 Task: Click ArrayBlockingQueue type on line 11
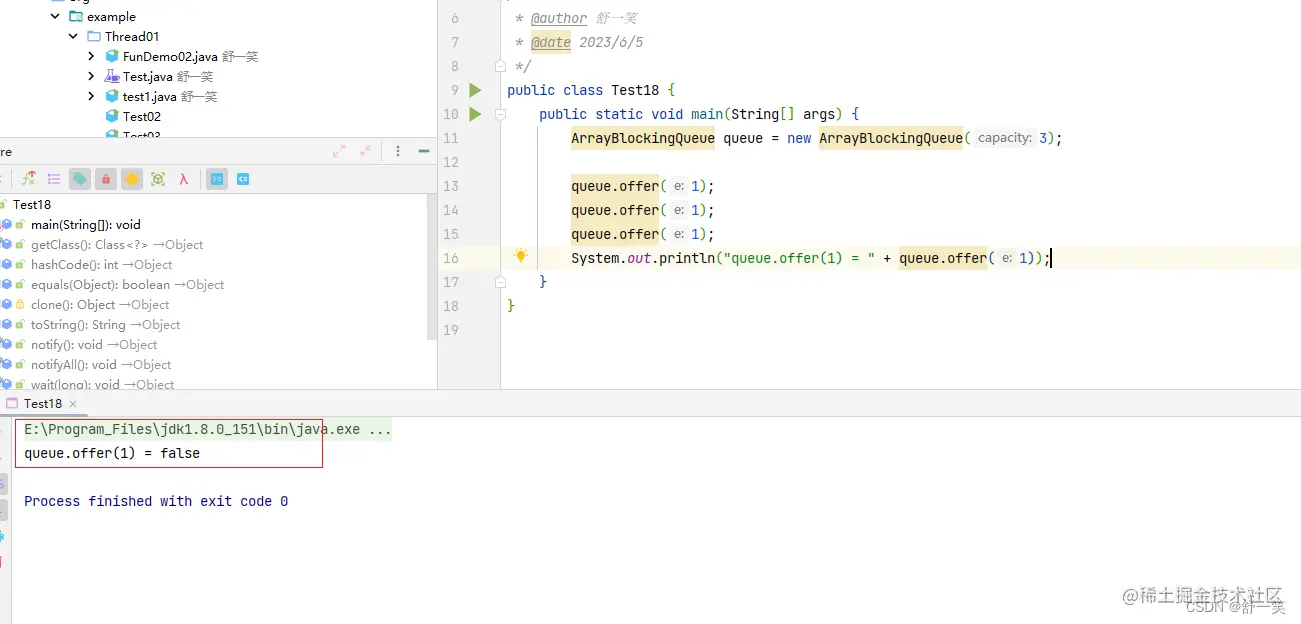pos(643,138)
